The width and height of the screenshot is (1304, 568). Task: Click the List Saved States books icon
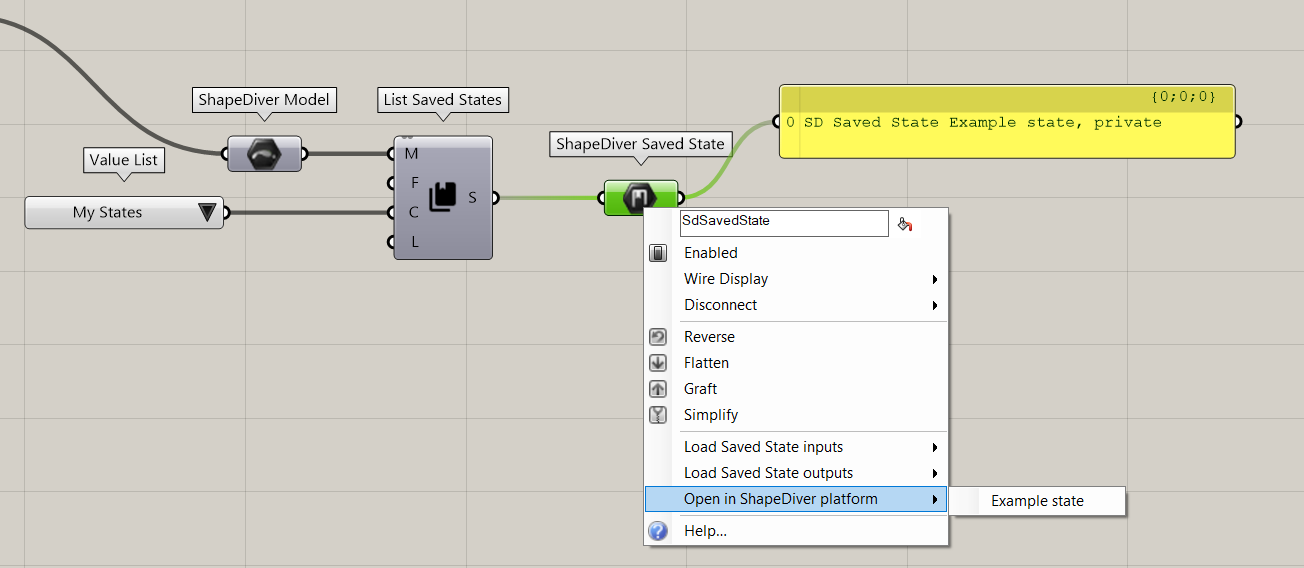point(442,198)
